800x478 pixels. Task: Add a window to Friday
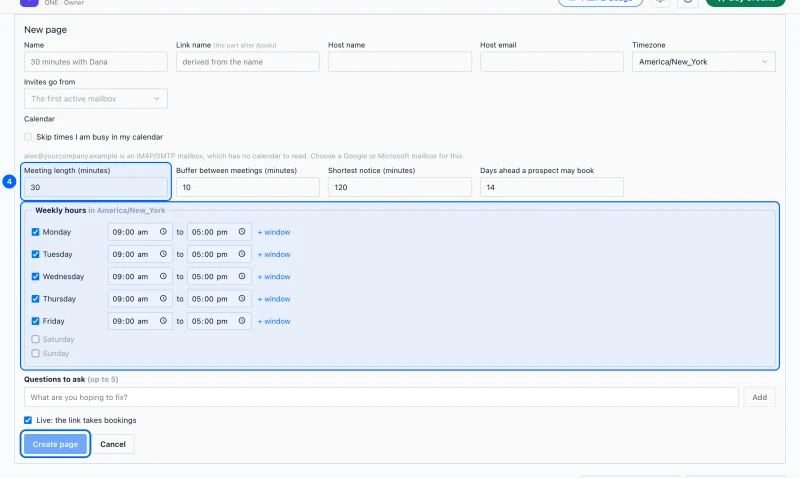[x=274, y=321]
